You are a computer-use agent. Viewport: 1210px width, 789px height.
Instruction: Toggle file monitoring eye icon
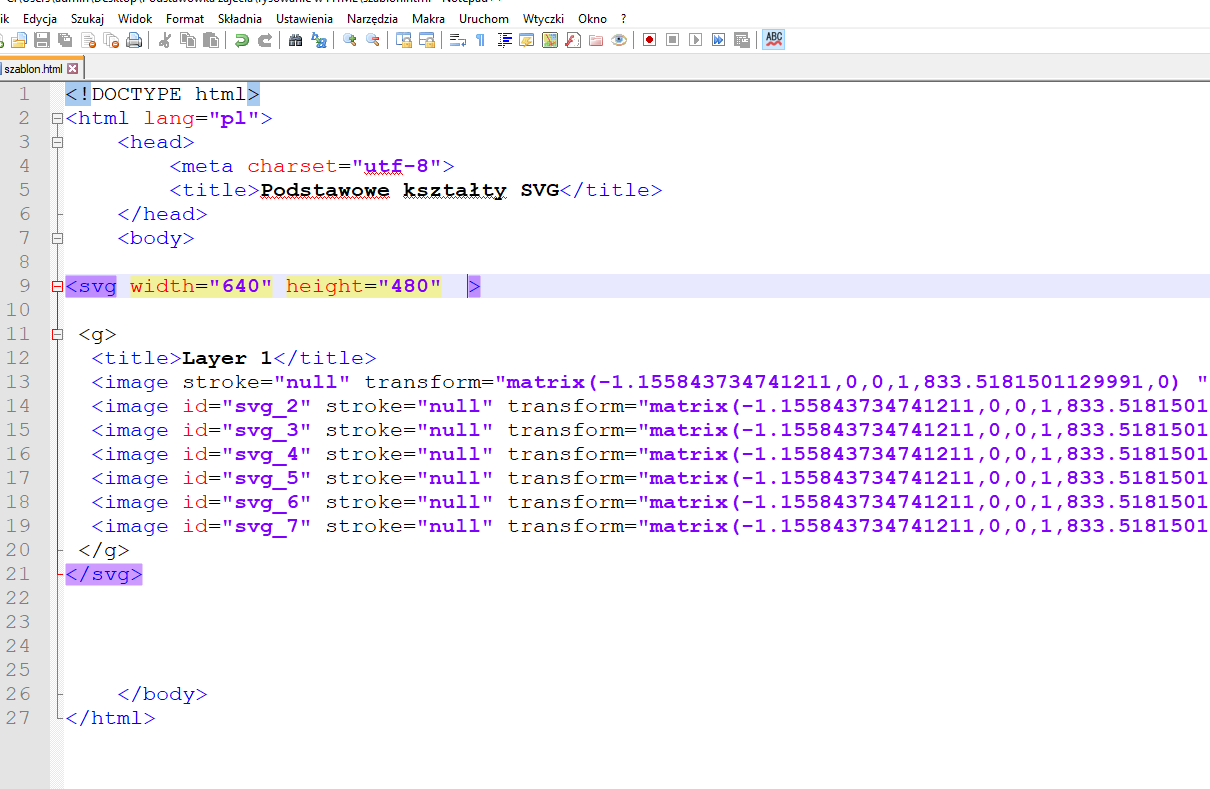click(x=619, y=40)
